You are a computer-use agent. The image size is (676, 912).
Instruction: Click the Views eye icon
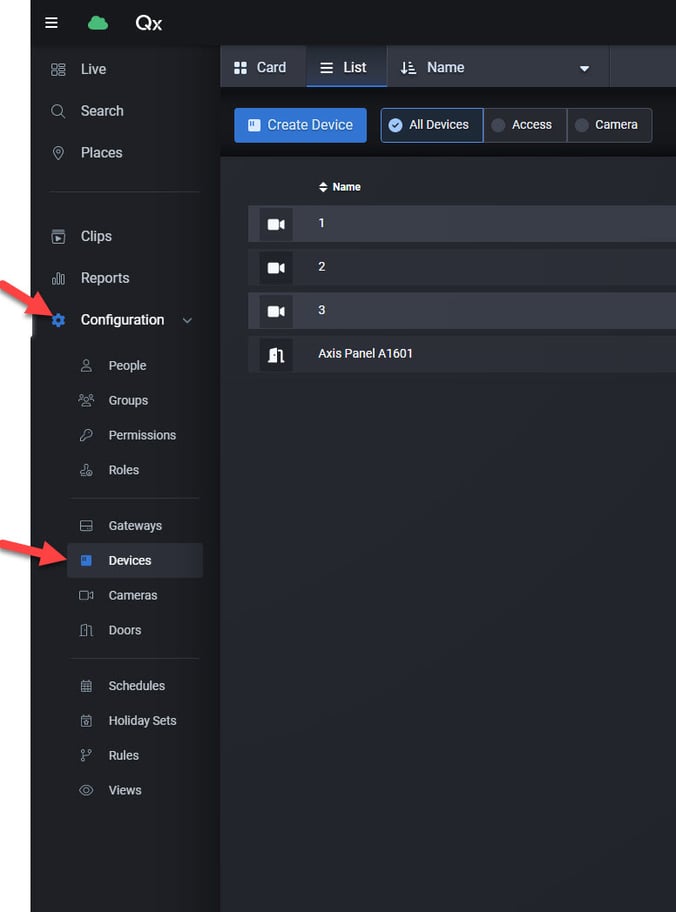tap(86, 790)
